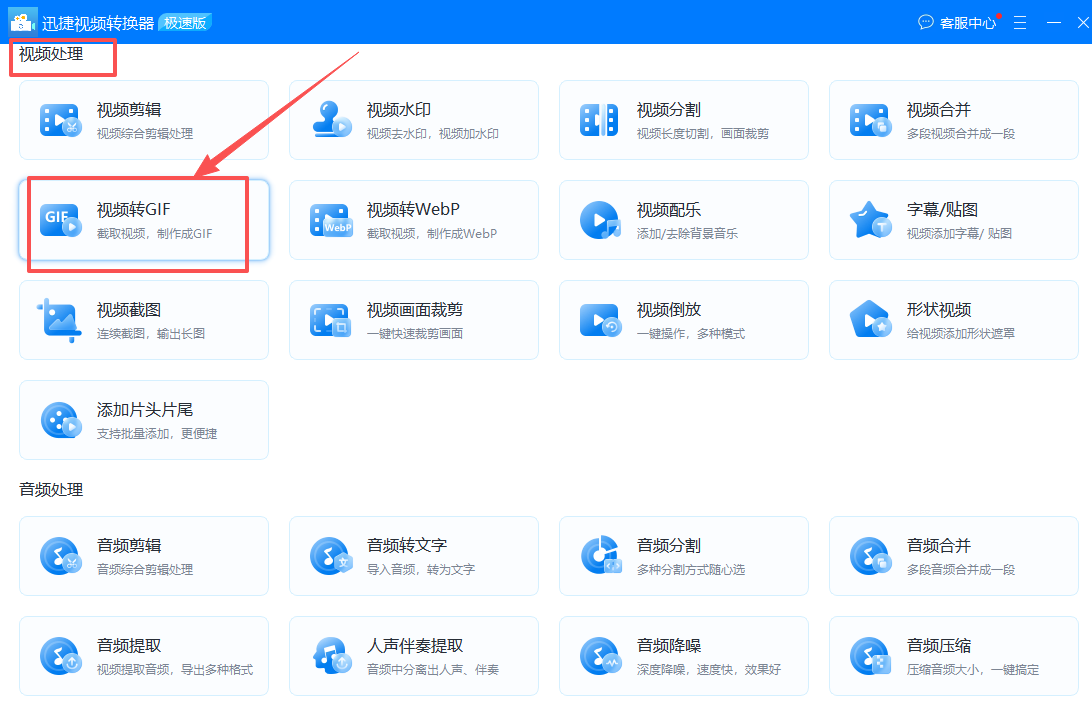1092x712 pixels.
Task: Click the 视频截图 screenshot icon
Action: pos(60,320)
